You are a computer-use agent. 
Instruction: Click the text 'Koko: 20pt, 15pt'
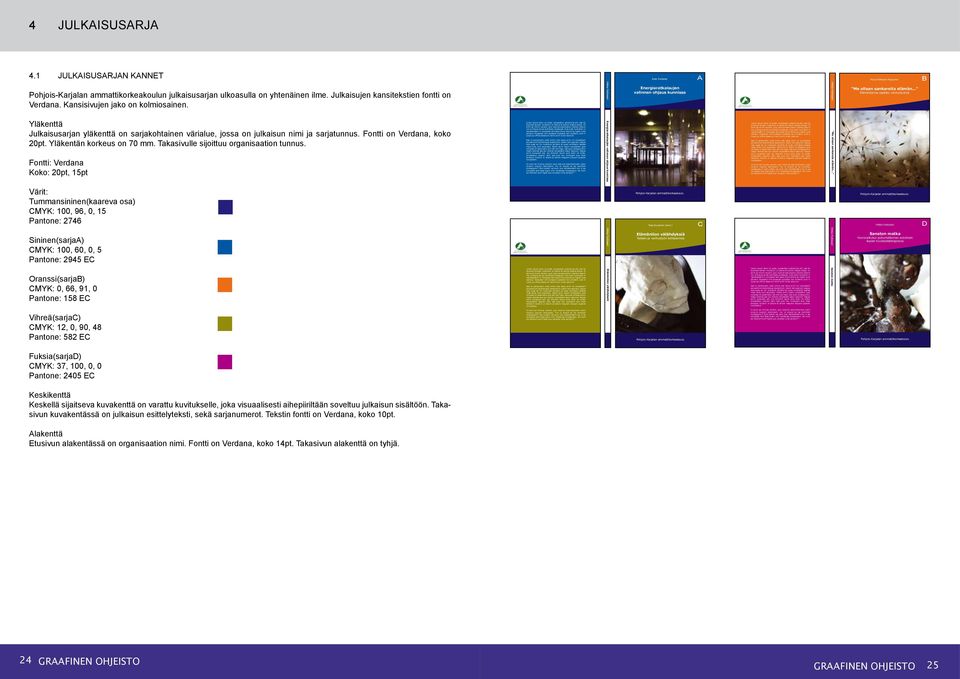pos(58,173)
